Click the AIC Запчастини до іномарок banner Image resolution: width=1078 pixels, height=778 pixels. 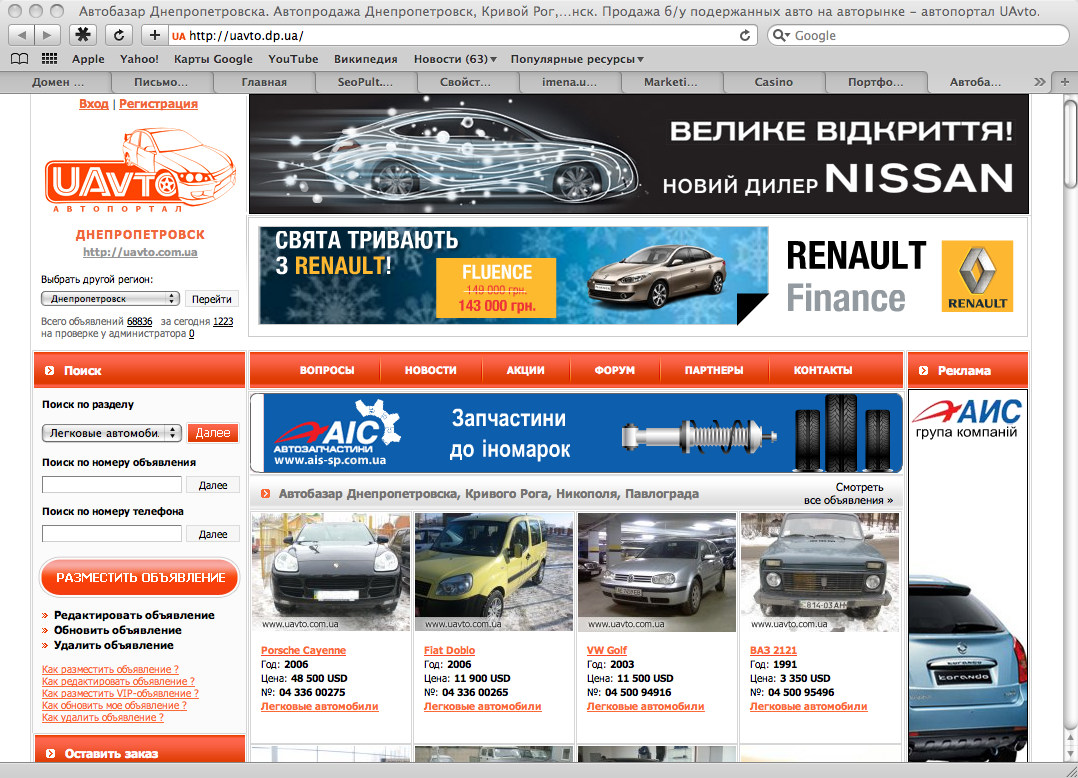pyautogui.click(x=576, y=433)
